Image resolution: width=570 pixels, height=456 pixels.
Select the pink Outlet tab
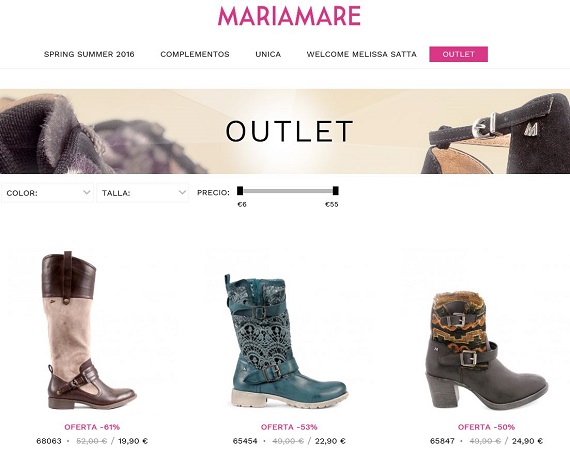click(458, 54)
